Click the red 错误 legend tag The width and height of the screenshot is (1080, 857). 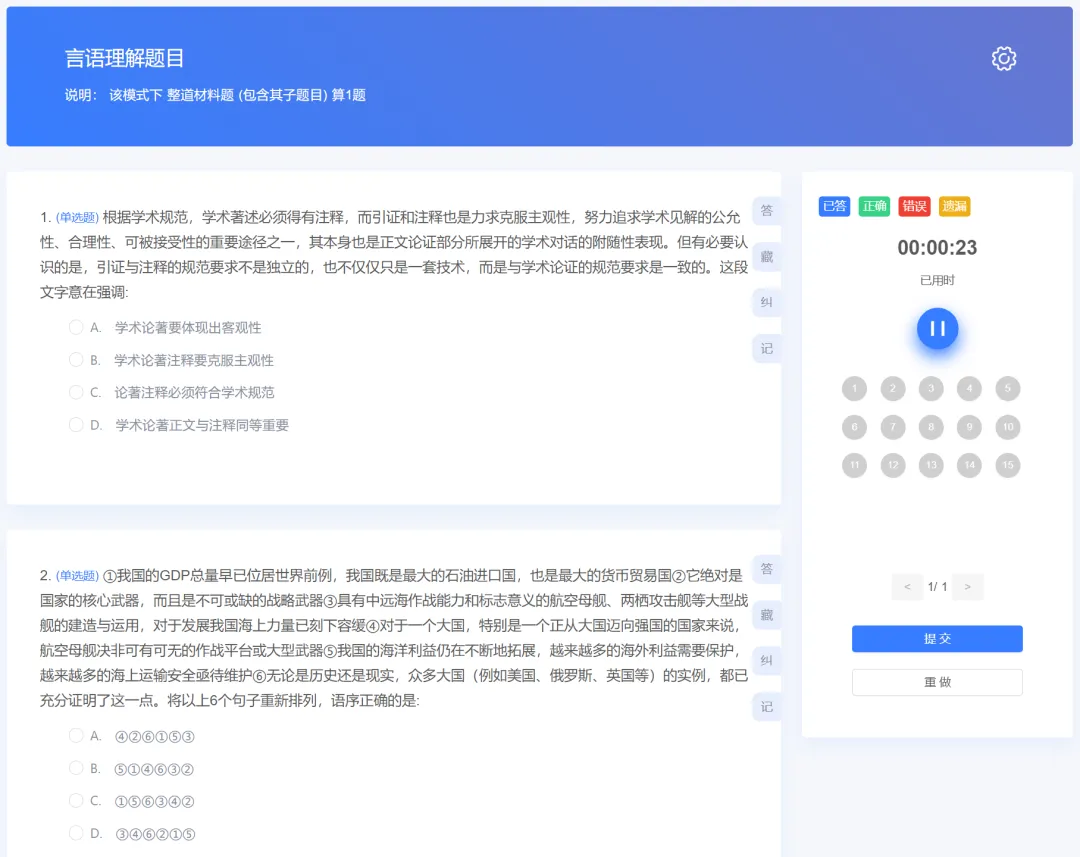coord(914,206)
